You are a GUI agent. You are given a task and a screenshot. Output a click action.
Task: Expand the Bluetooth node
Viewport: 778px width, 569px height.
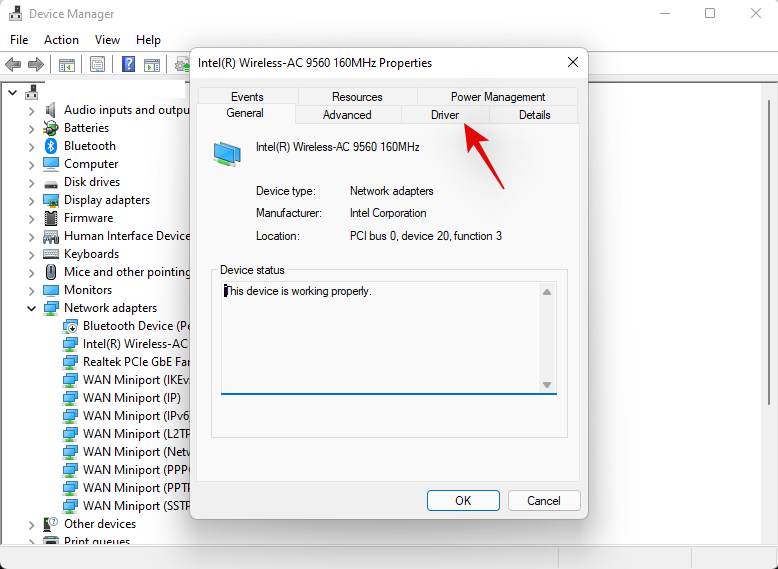(31, 147)
